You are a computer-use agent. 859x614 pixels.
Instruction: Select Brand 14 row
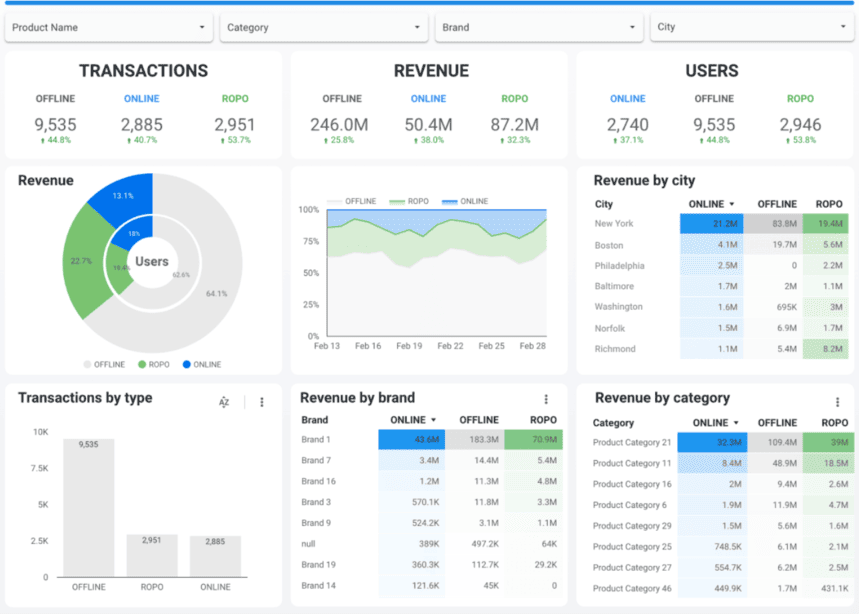(x=431, y=586)
